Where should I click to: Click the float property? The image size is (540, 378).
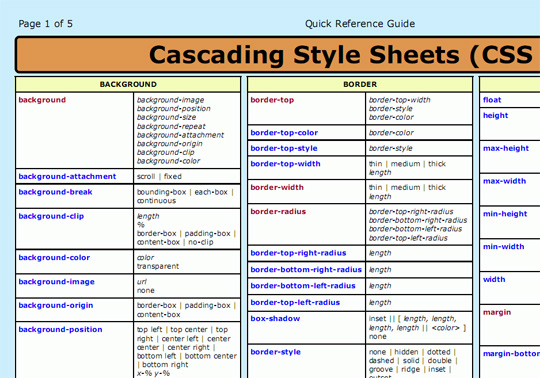(x=492, y=100)
